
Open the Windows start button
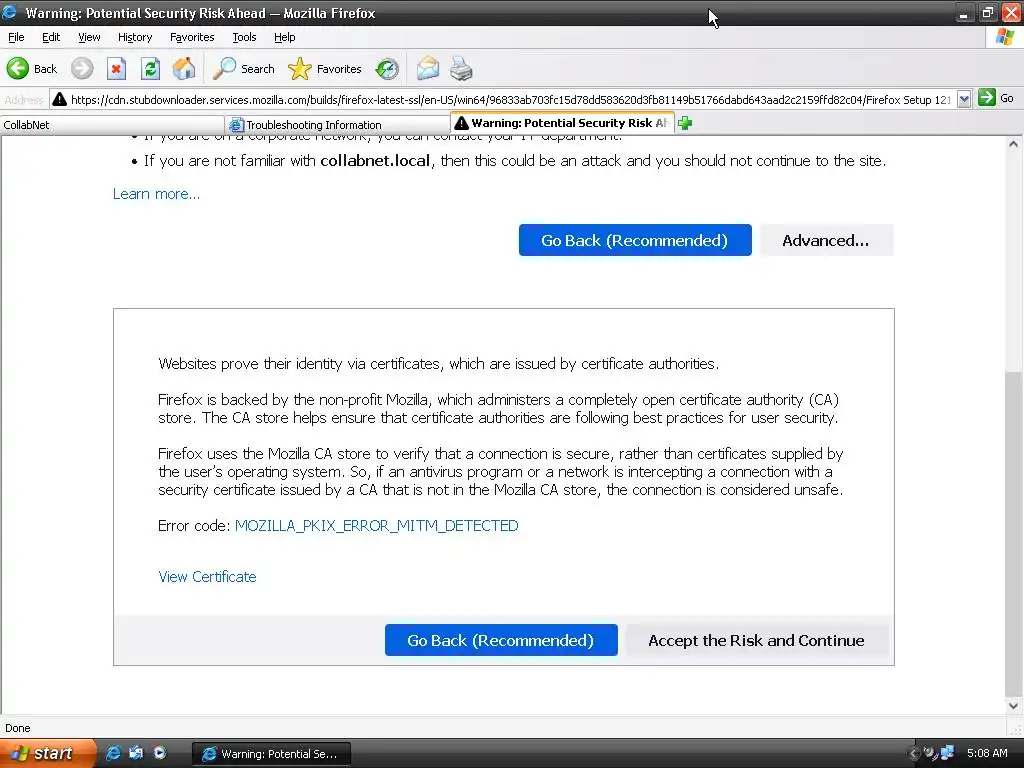[48, 753]
